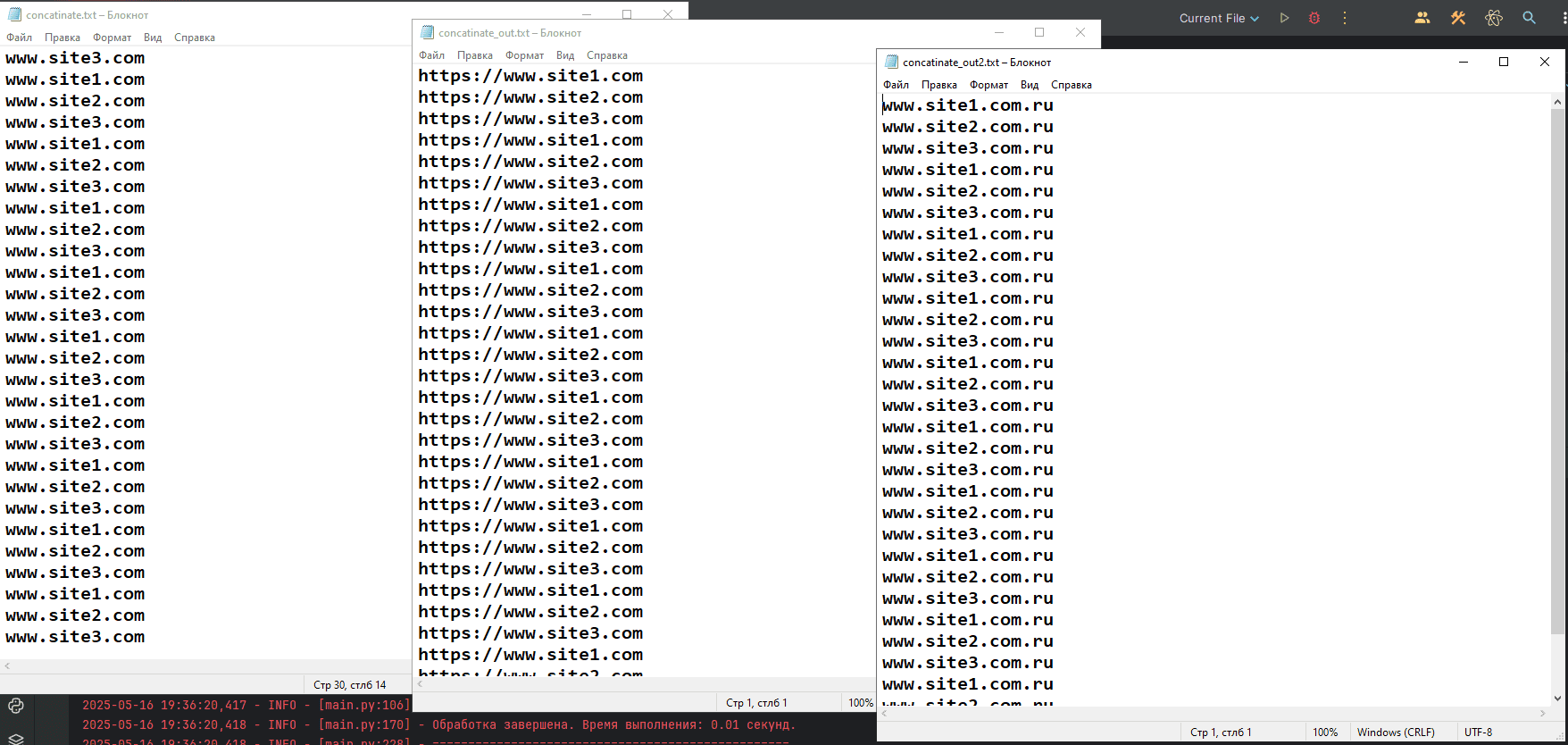Open Search Everywhere magnifier icon
This screenshot has height=745, width=1568.
click(1530, 18)
